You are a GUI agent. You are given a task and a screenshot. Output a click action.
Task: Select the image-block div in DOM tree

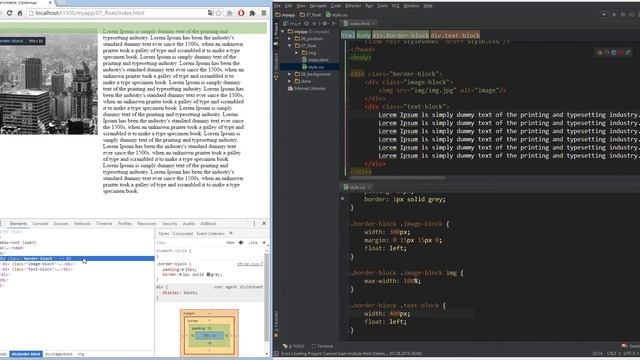38,264
